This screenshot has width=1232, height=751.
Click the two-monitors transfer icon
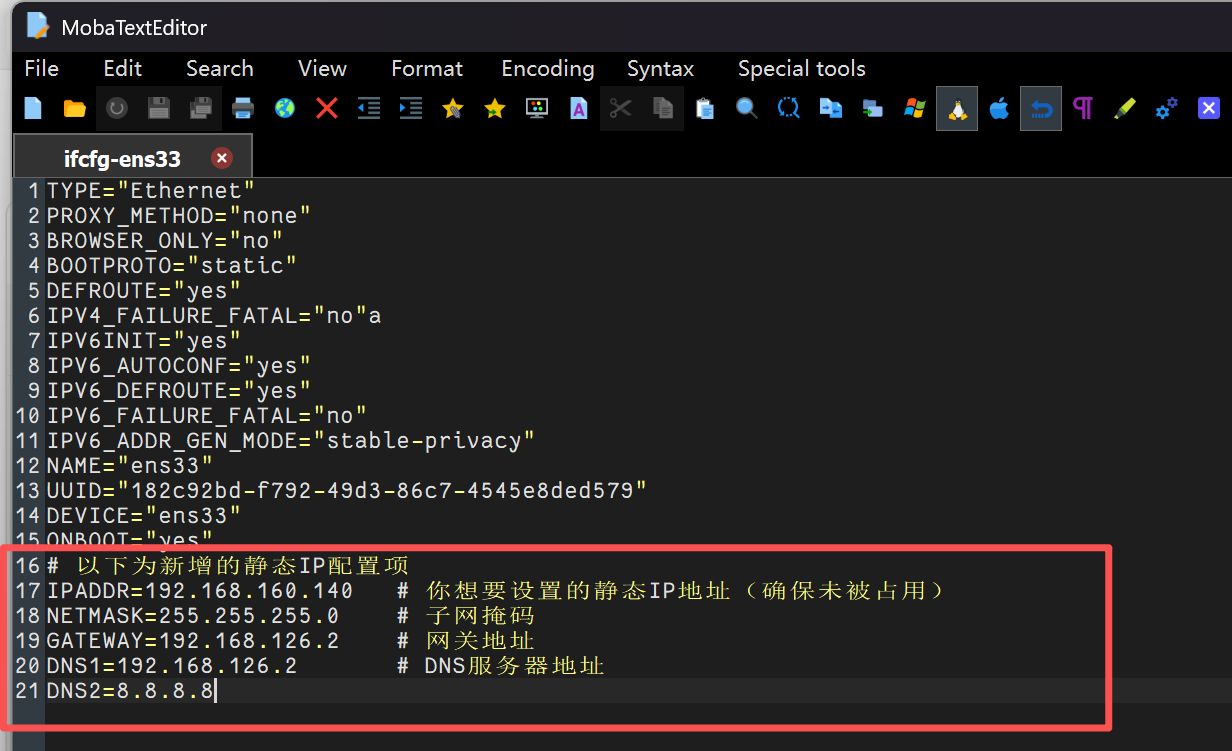click(x=873, y=108)
